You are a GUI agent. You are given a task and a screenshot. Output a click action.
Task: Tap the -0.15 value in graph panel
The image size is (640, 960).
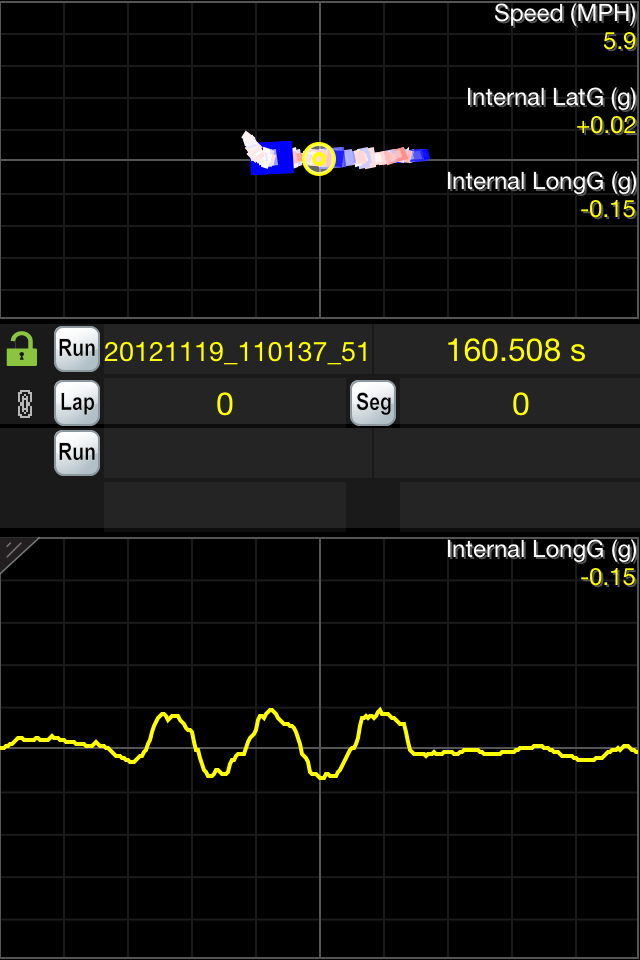(x=608, y=577)
